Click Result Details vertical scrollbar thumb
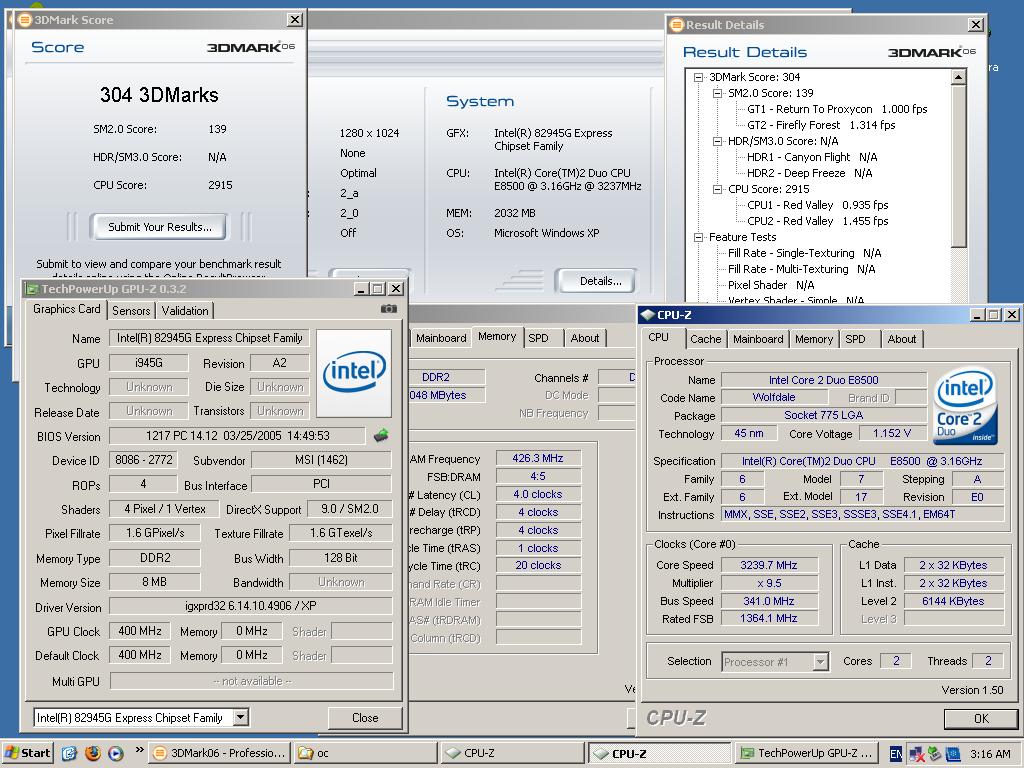 (958, 166)
